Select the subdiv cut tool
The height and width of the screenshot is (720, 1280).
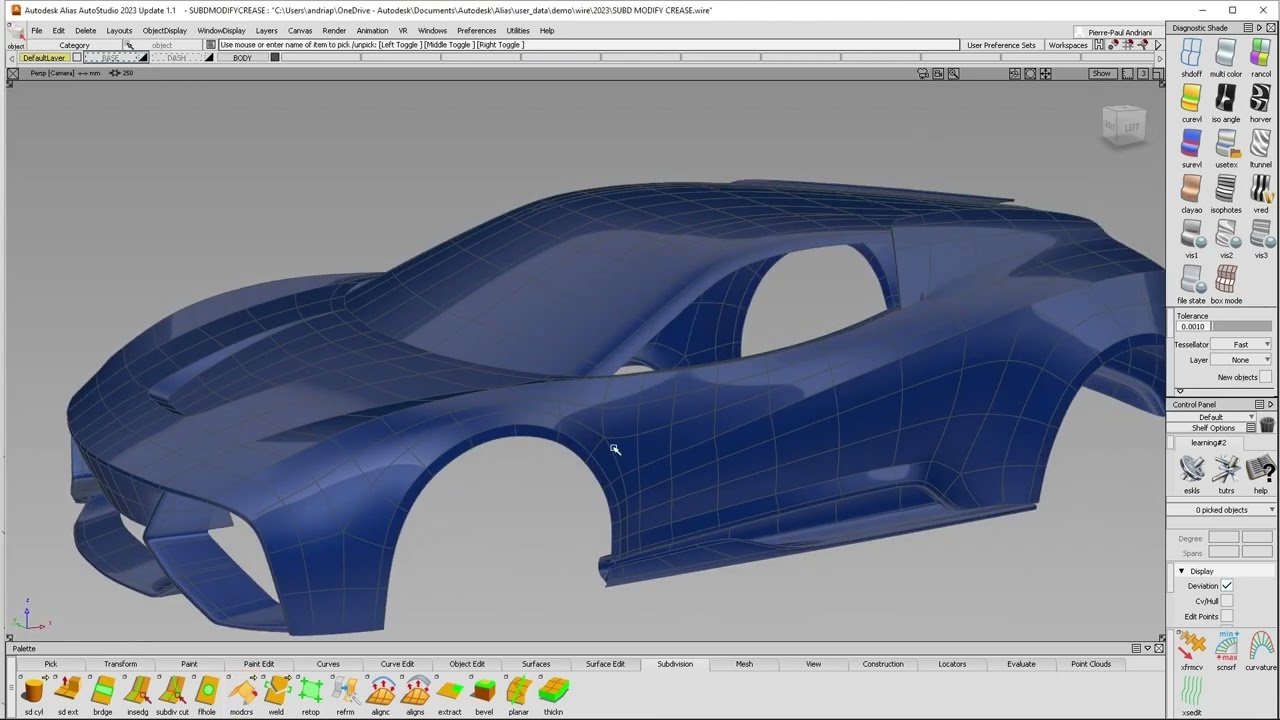pos(172,690)
